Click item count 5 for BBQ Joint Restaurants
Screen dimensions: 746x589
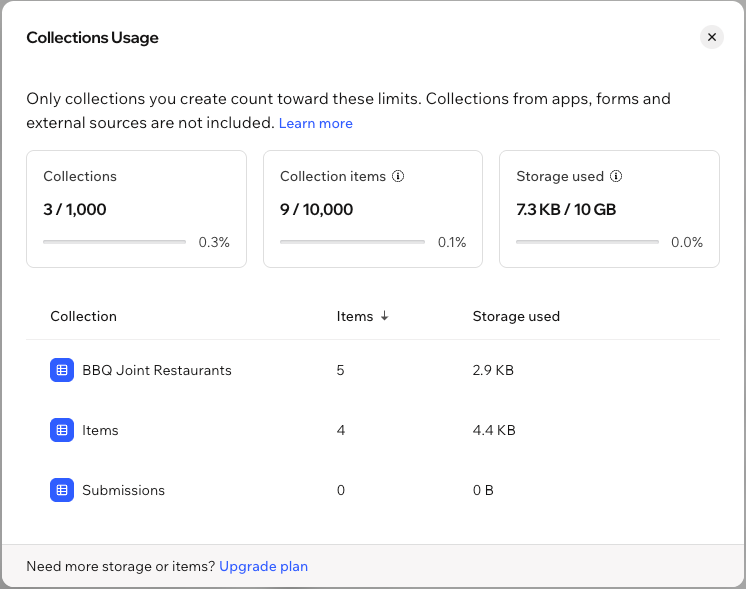click(x=340, y=370)
